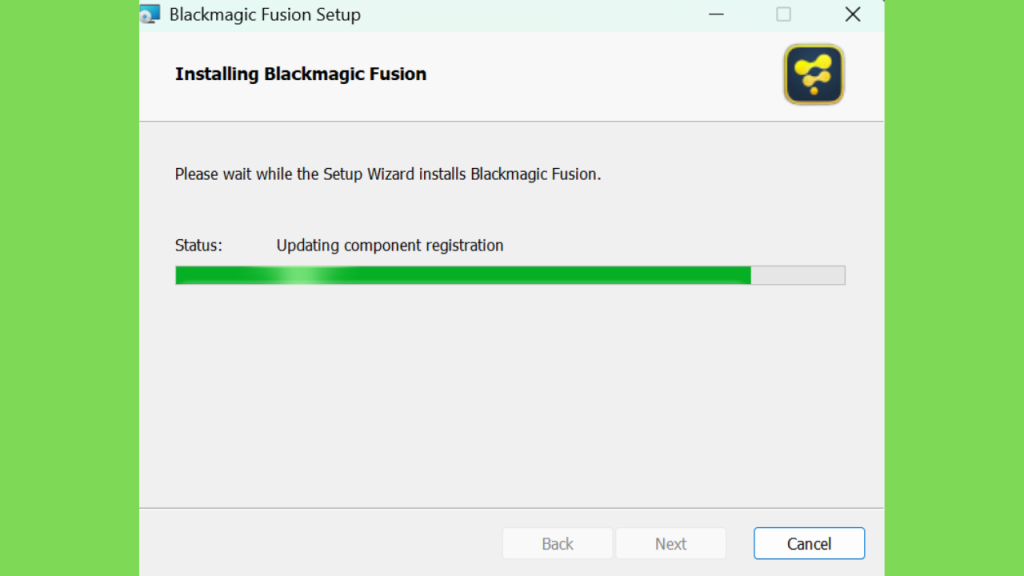Click the 'Status:' label
This screenshot has width=1024, height=576.
tap(199, 246)
